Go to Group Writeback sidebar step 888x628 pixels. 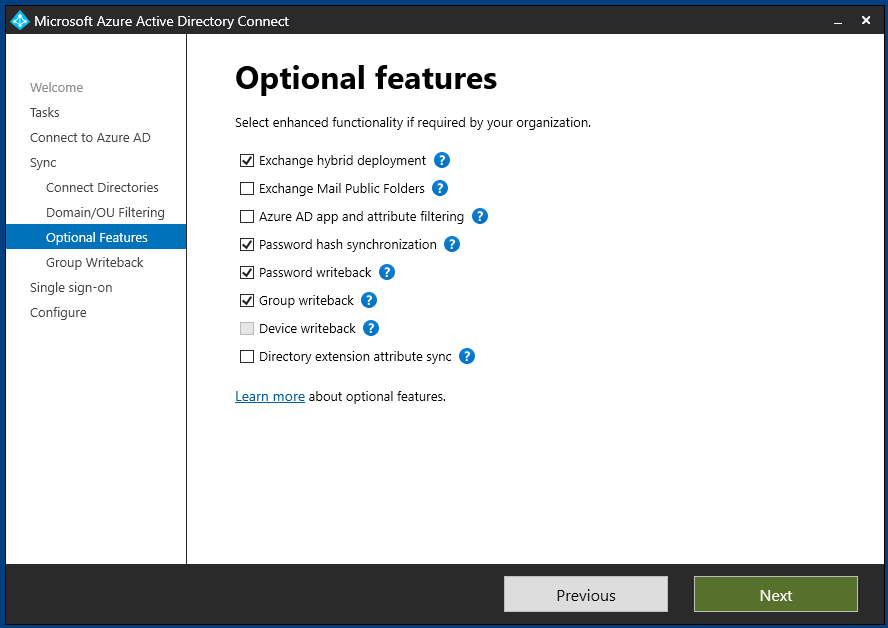[95, 262]
